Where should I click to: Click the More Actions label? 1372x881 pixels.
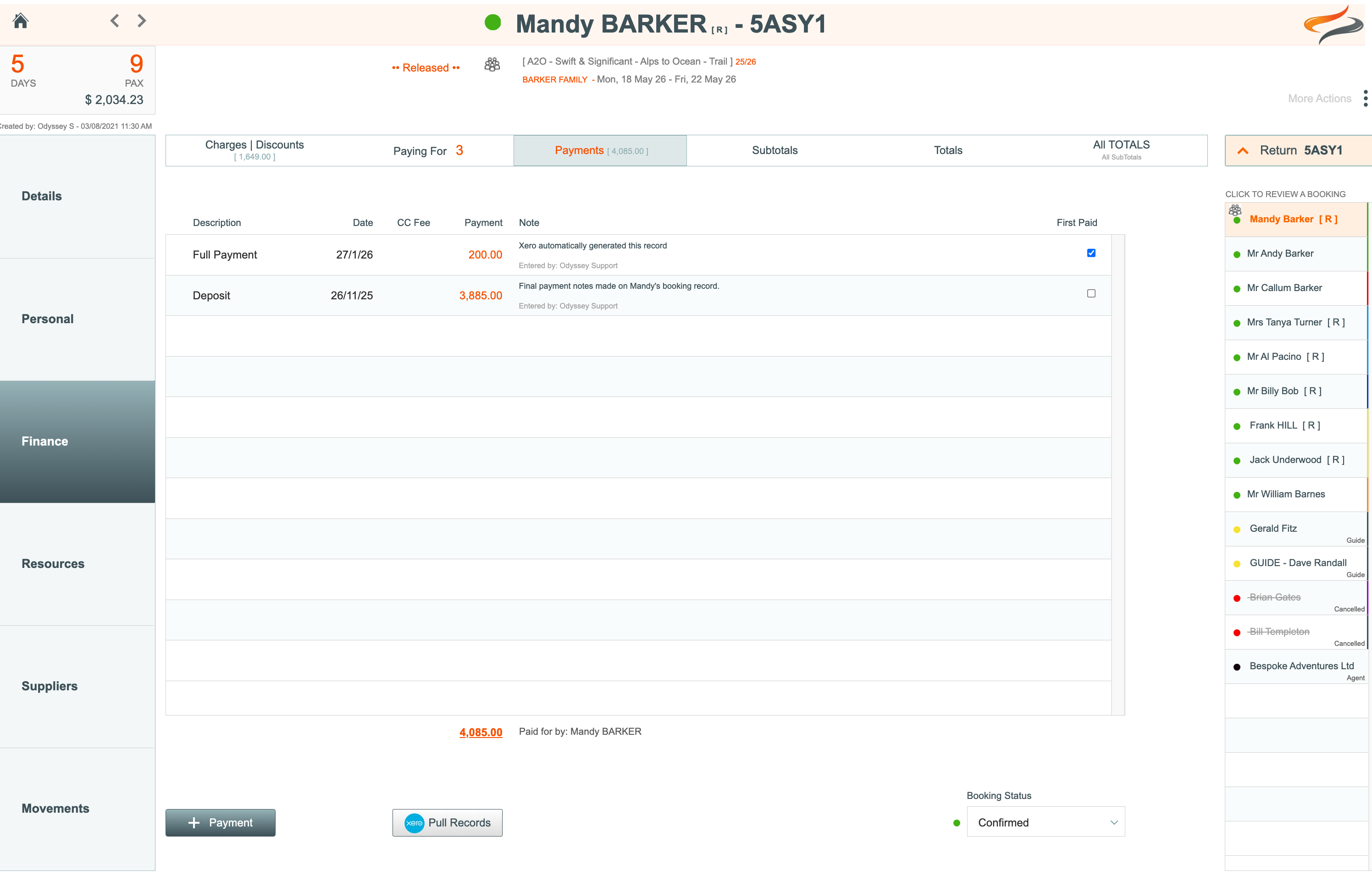pyautogui.click(x=1319, y=99)
